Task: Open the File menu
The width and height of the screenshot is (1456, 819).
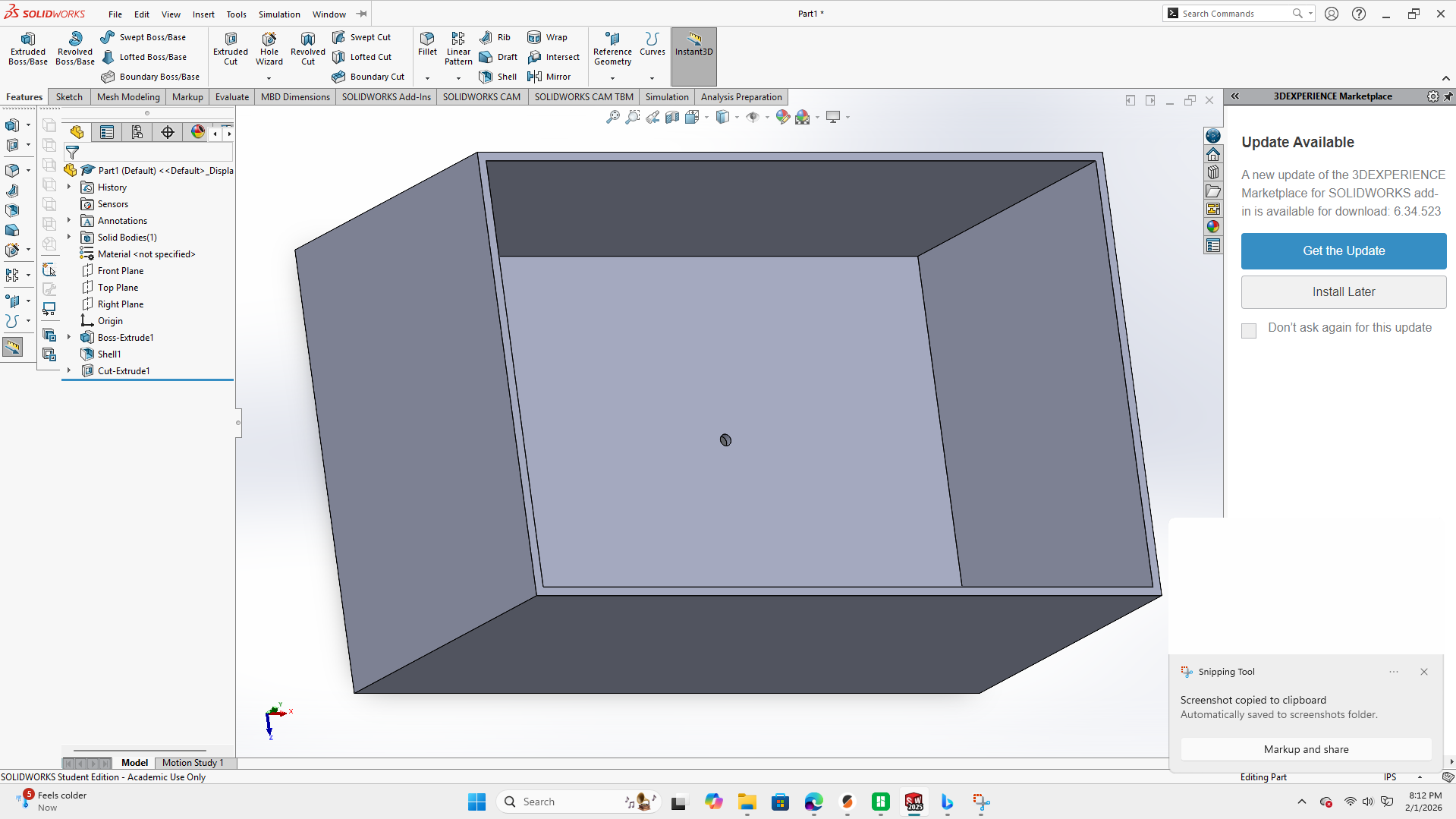Action: click(115, 14)
